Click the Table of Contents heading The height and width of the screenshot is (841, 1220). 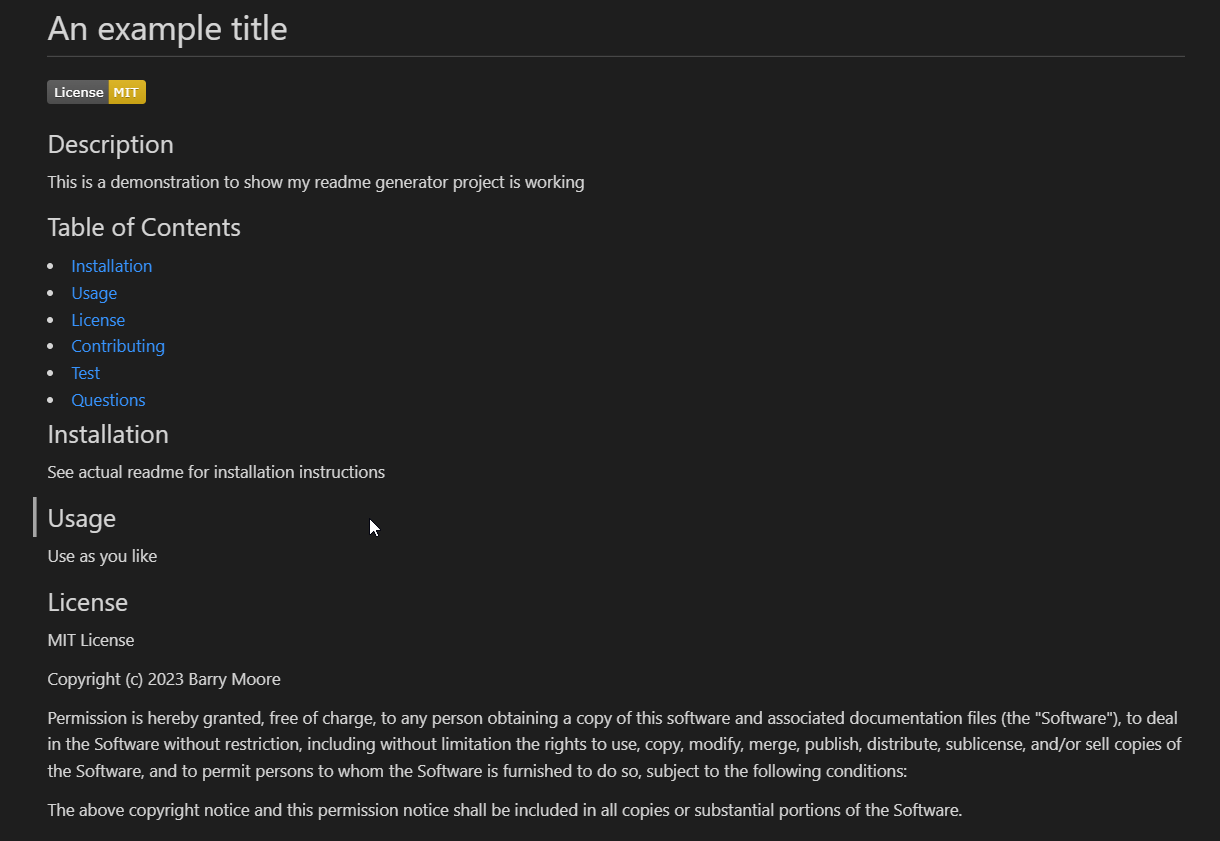pos(144,228)
